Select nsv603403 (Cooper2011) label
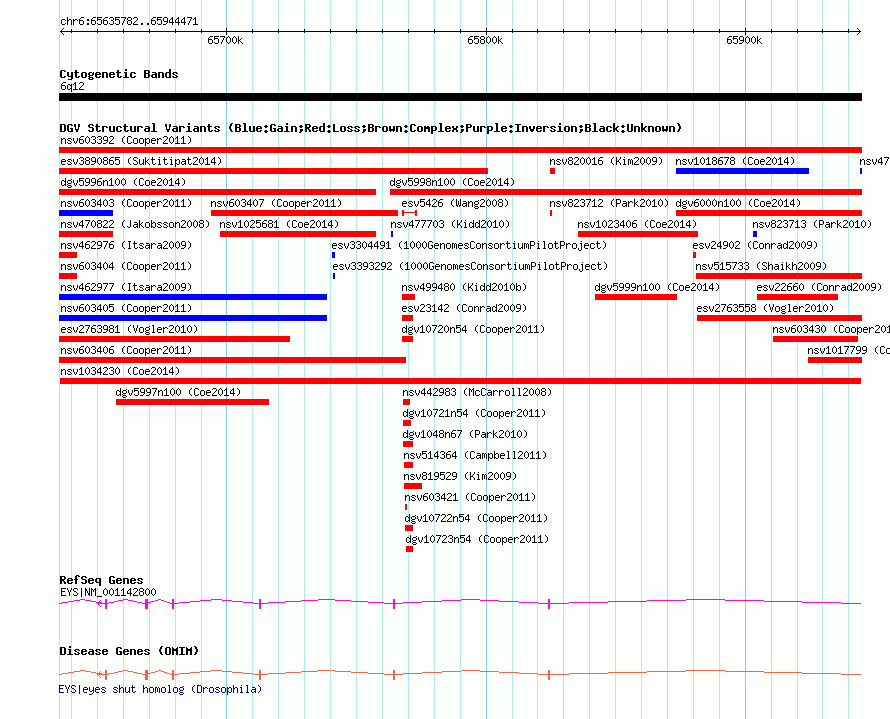This screenshot has height=719, width=890. click(x=126, y=203)
